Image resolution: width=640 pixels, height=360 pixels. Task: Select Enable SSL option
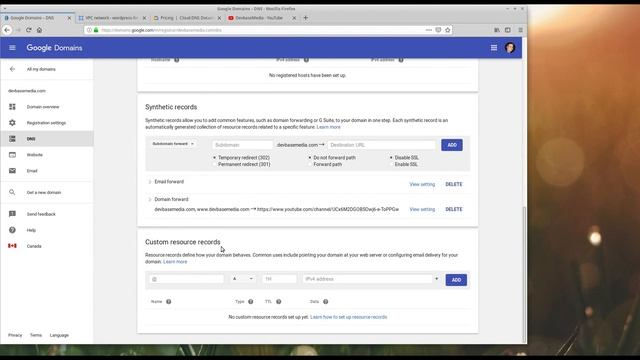point(391,164)
